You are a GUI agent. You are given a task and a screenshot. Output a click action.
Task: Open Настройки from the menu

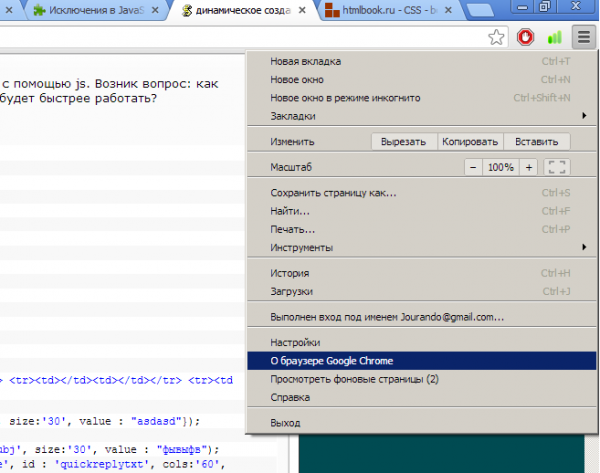[422, 343]
